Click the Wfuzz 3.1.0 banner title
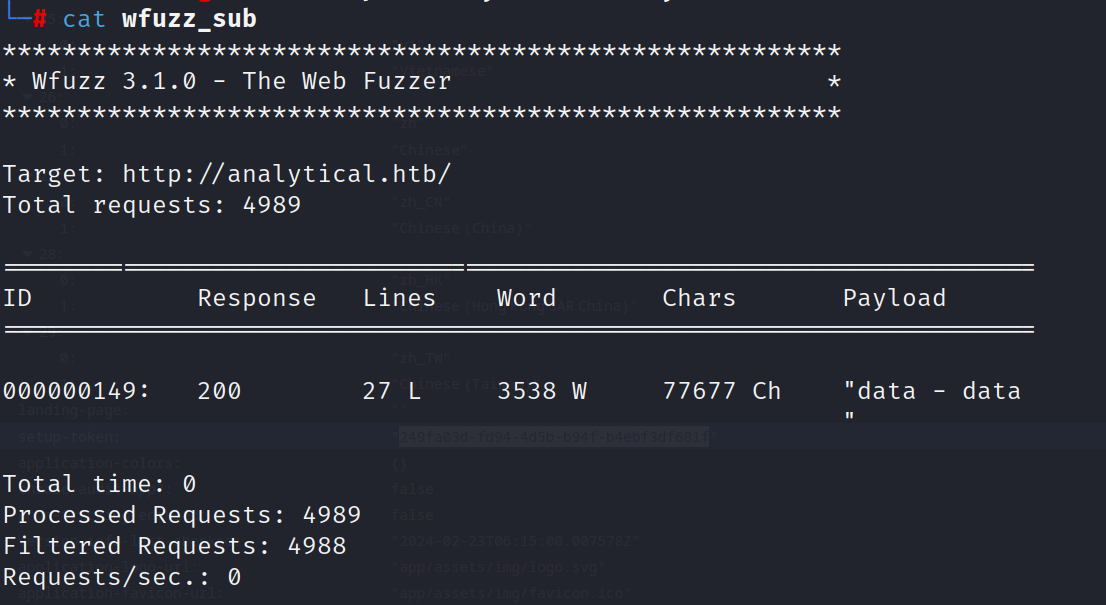1106x605 pixels. (x=241, y=81)
